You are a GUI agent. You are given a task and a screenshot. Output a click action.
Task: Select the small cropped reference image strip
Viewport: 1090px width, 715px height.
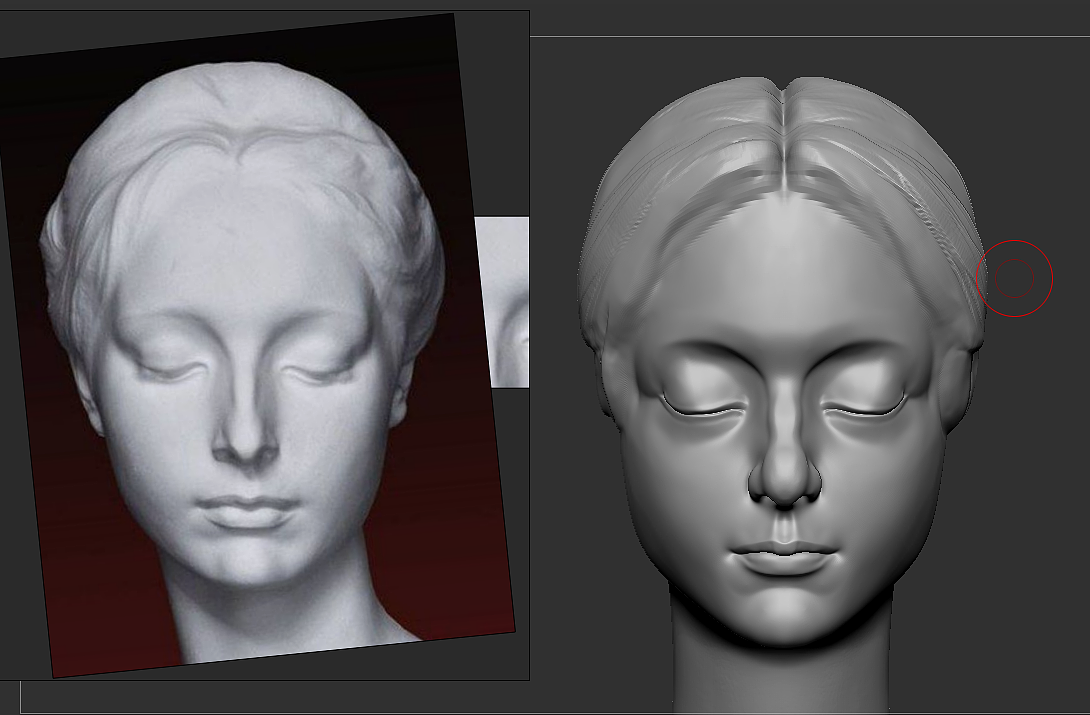coord(502,302)
